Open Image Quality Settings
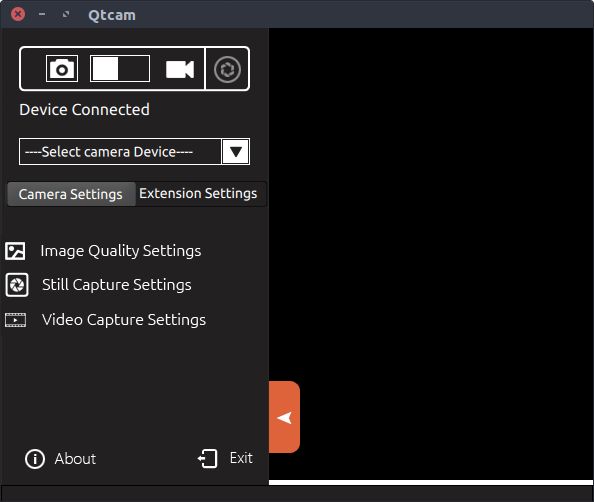The image size is (594, 502). [121, 251]
